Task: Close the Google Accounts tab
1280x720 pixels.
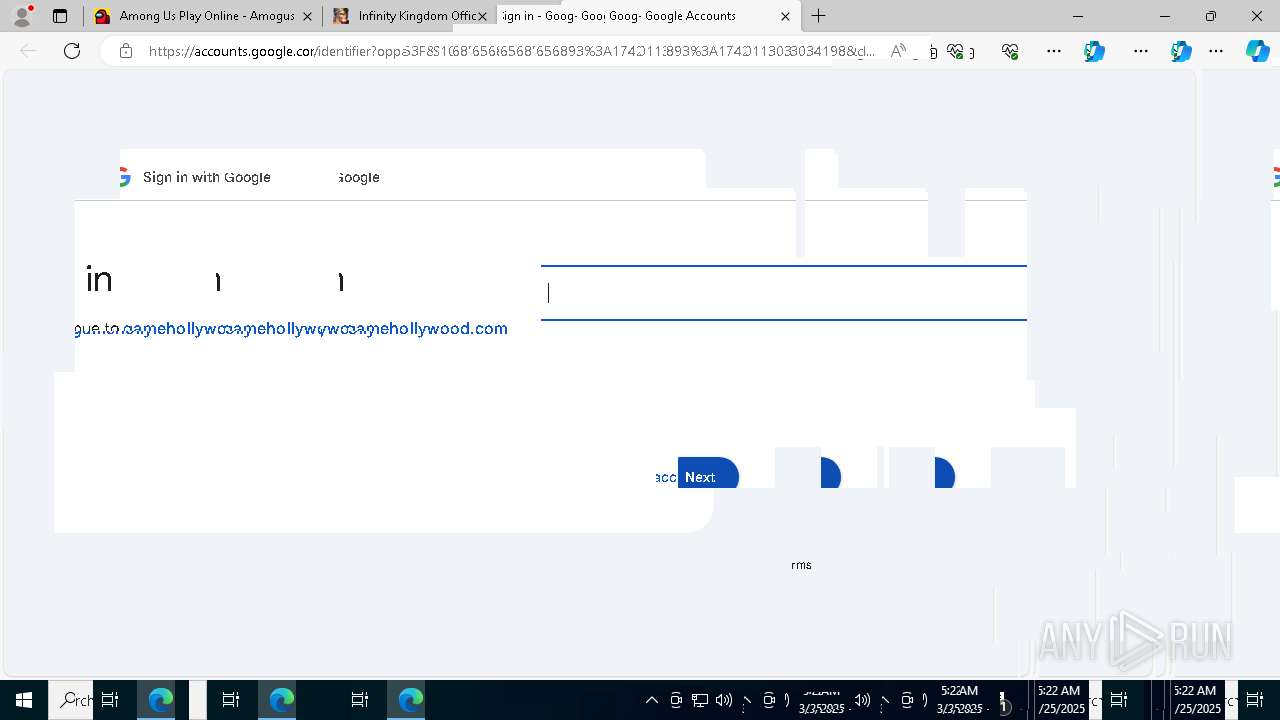Action: pos(785,16)
